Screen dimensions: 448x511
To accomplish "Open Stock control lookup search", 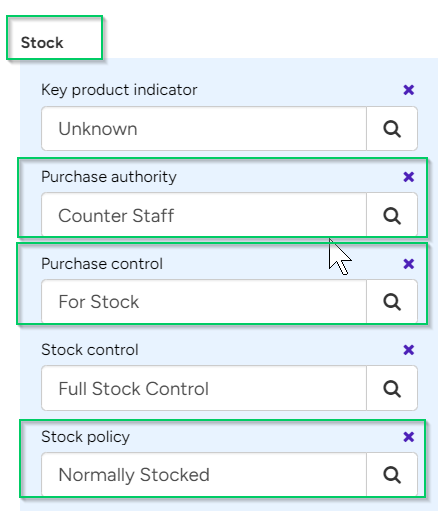I will point(392,388).
